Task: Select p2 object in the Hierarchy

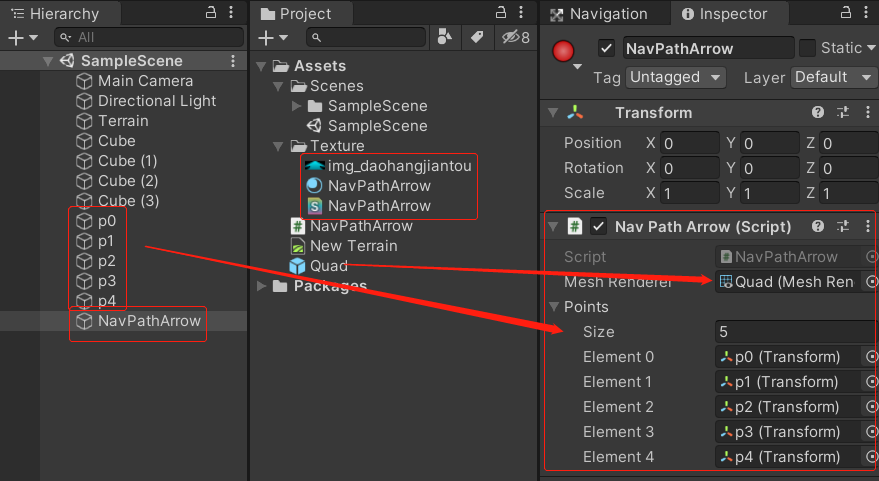Action: click(x=106, y=261)
